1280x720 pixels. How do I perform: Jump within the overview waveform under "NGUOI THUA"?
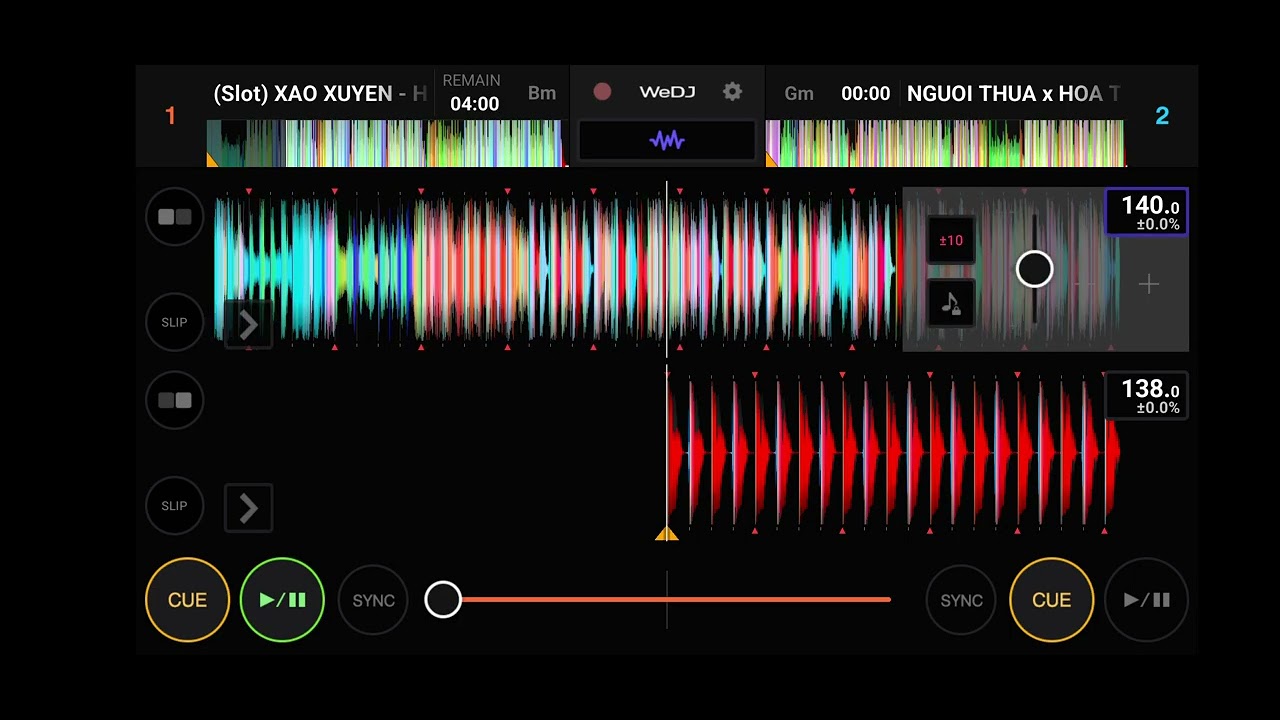point(945,143)
